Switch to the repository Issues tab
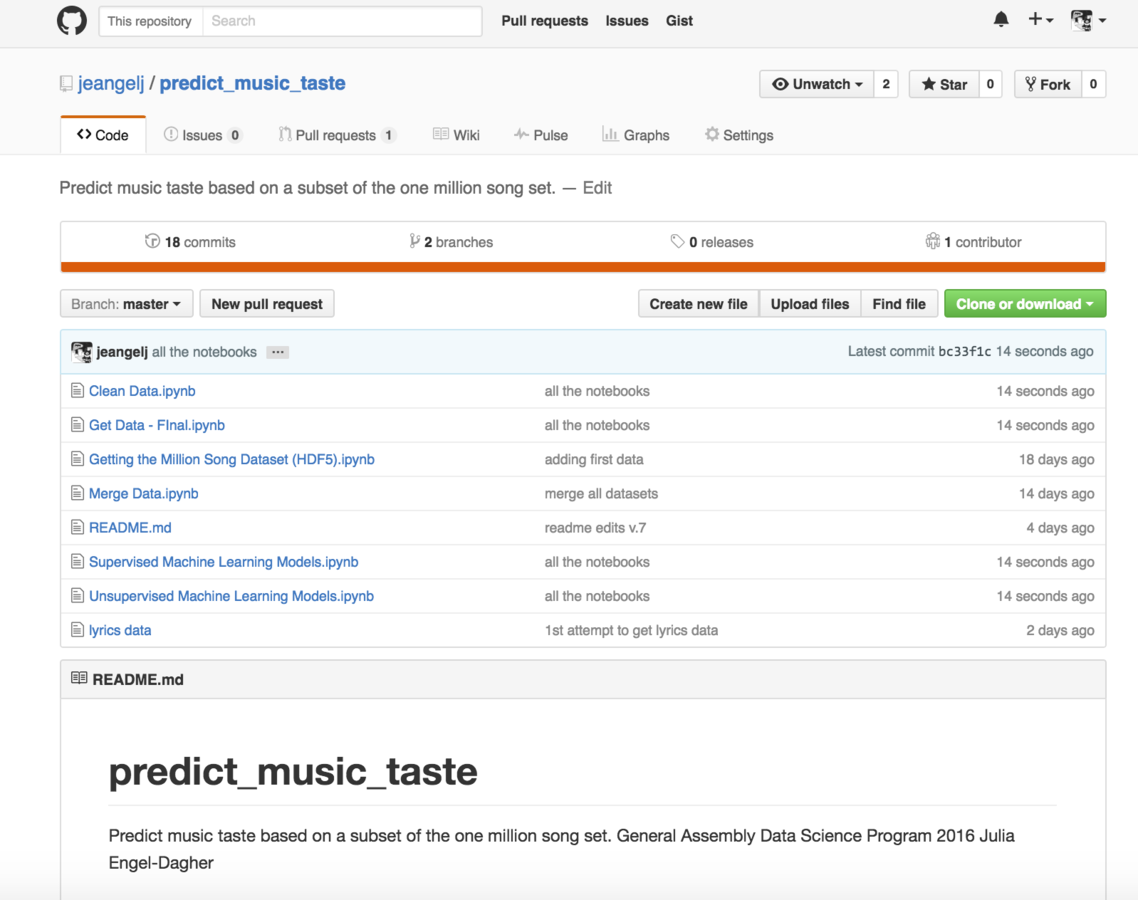1138x900 pixels. 202,135
